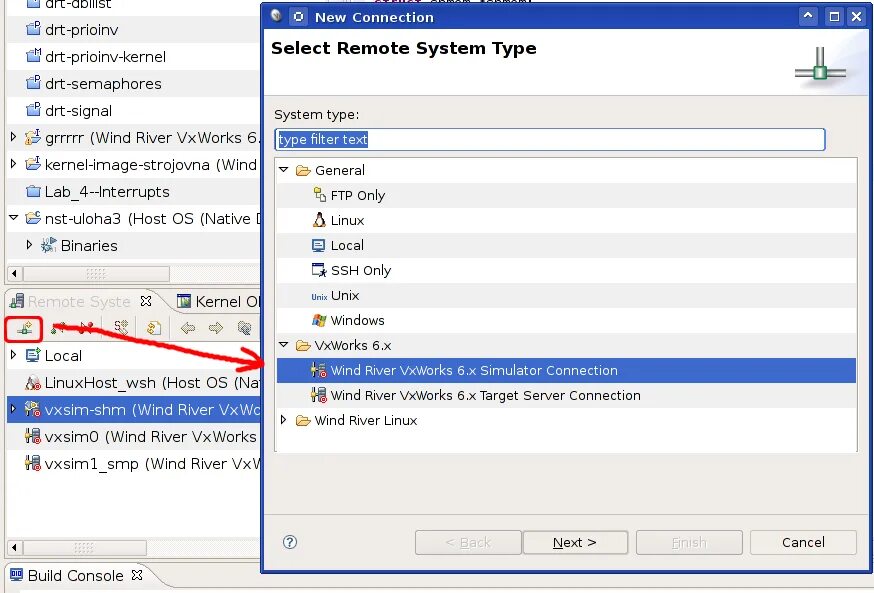Close the Remote Systems view tab
Image resolution: width=874 pixels, height=593 pixels.
tap(146, 301)
